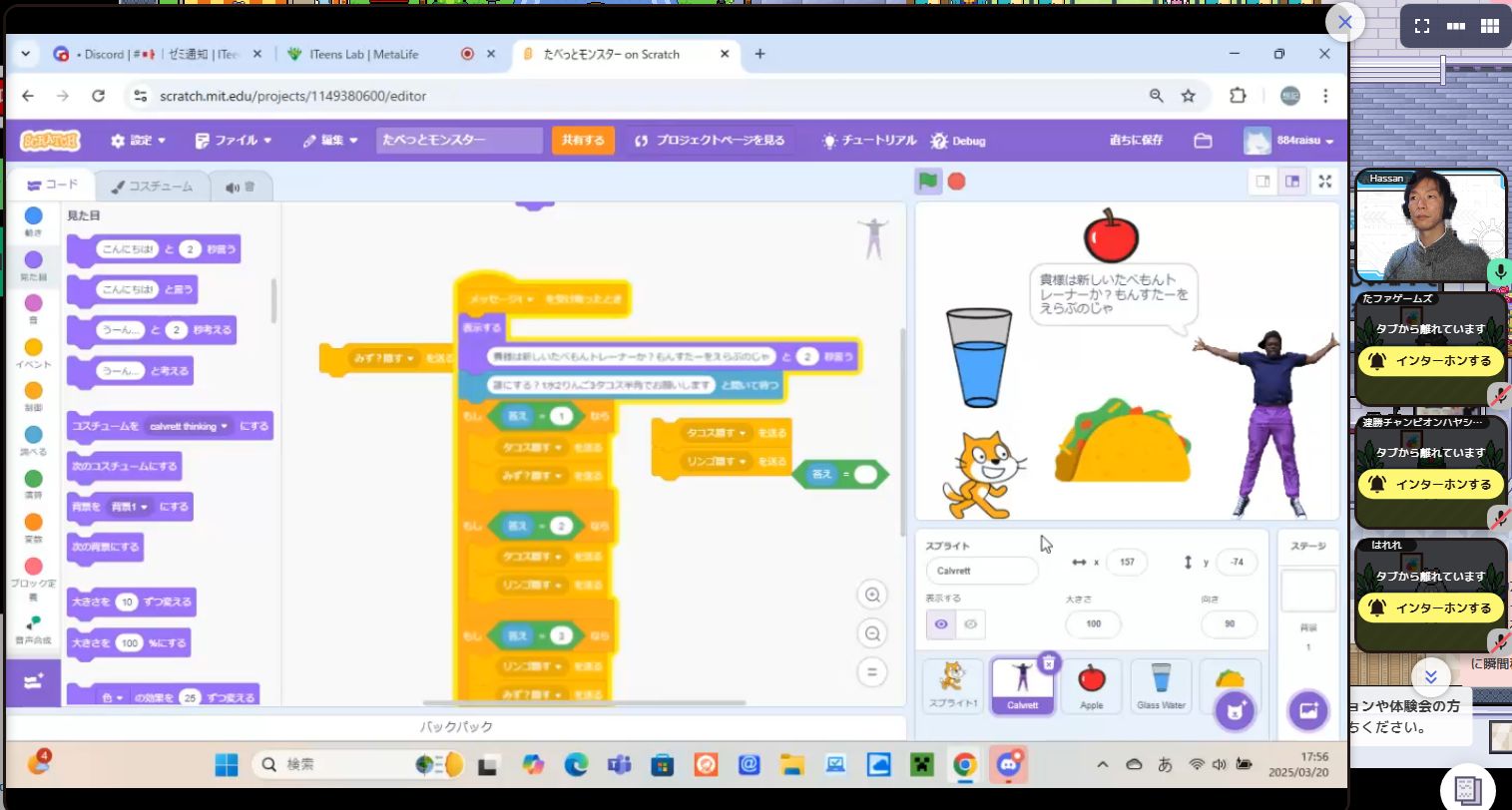Viewport: 1512px width, 810px height.
Task: Select the 見た目 purple category circle
Action: click(x=33, y=261)
